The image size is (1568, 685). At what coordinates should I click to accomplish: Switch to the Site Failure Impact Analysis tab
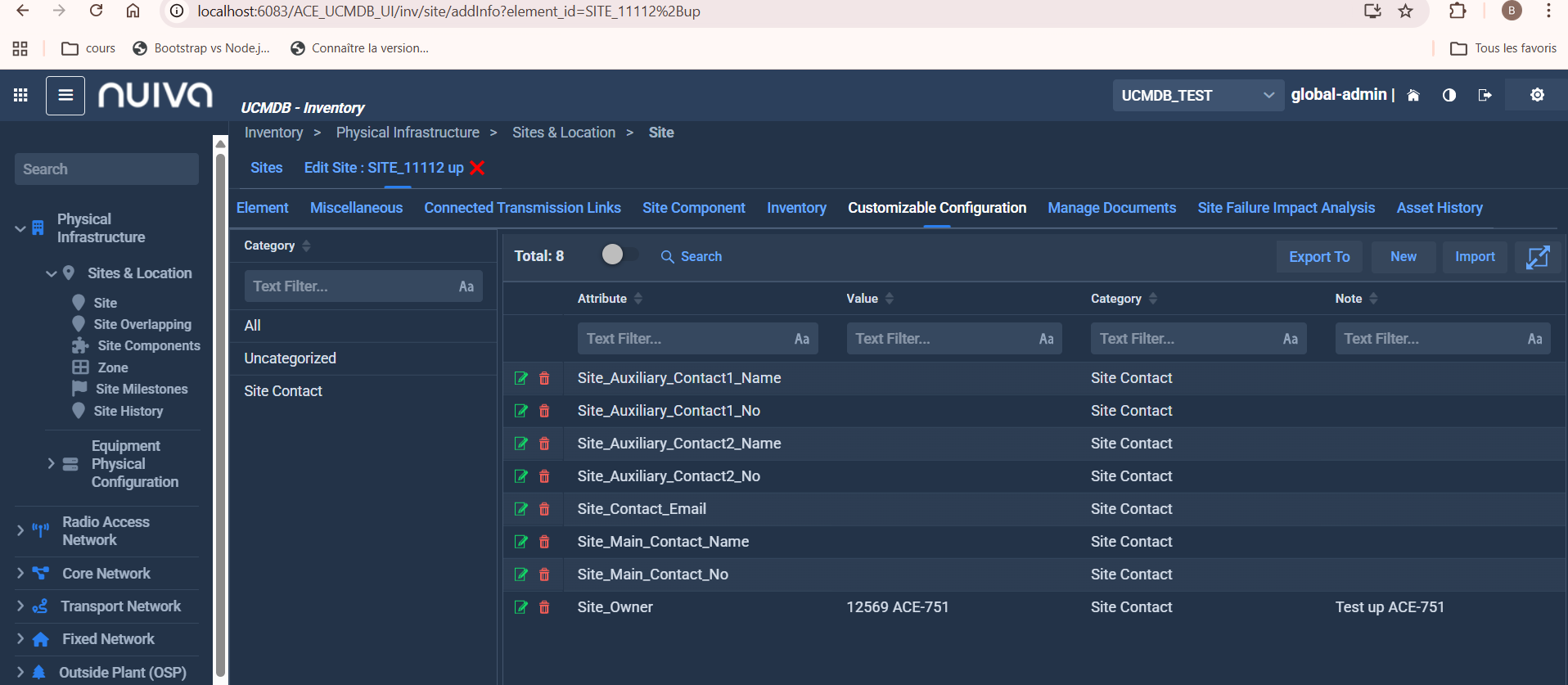pos(1286,208)
